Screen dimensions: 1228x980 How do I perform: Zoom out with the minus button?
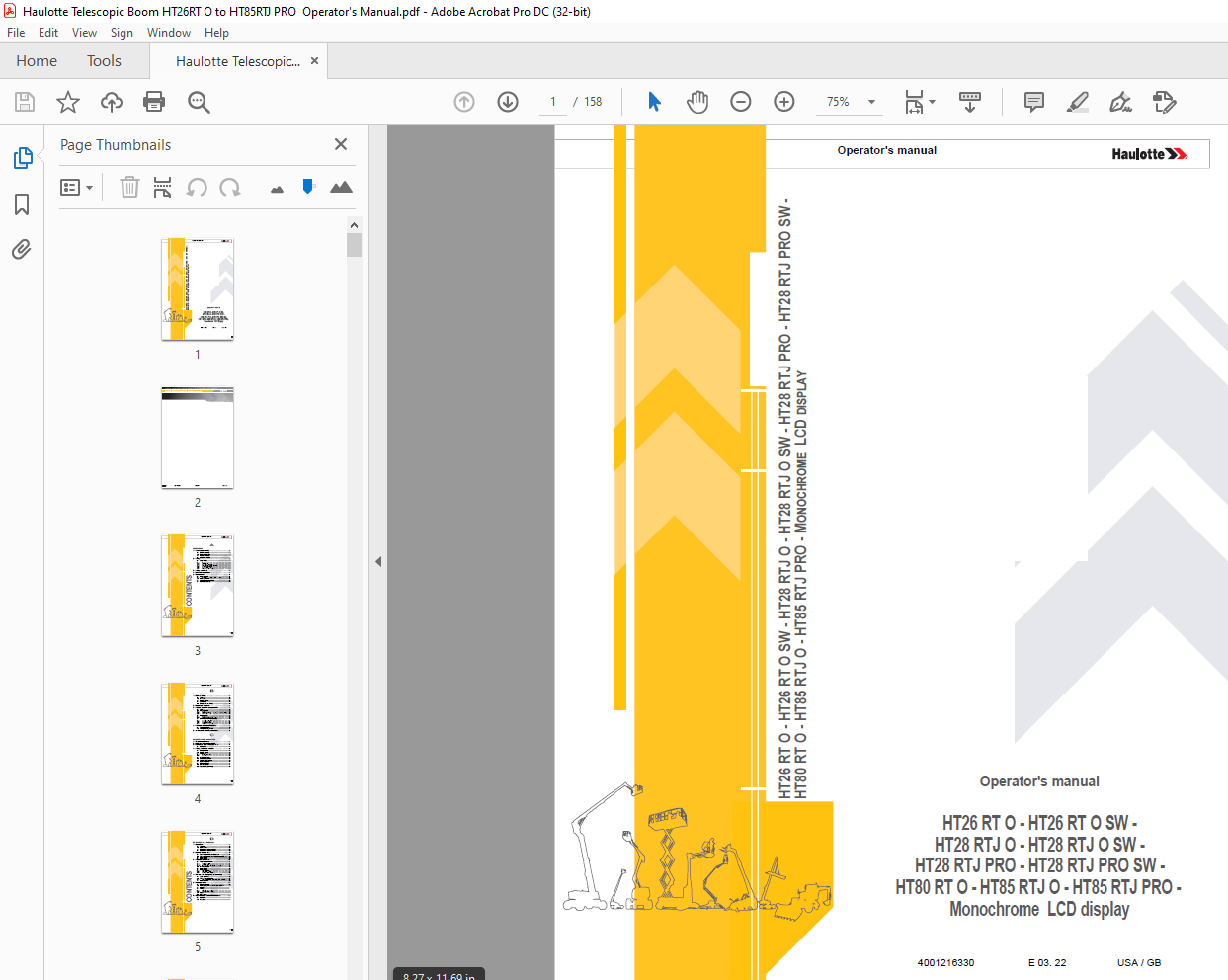click(x=741, y=102)
